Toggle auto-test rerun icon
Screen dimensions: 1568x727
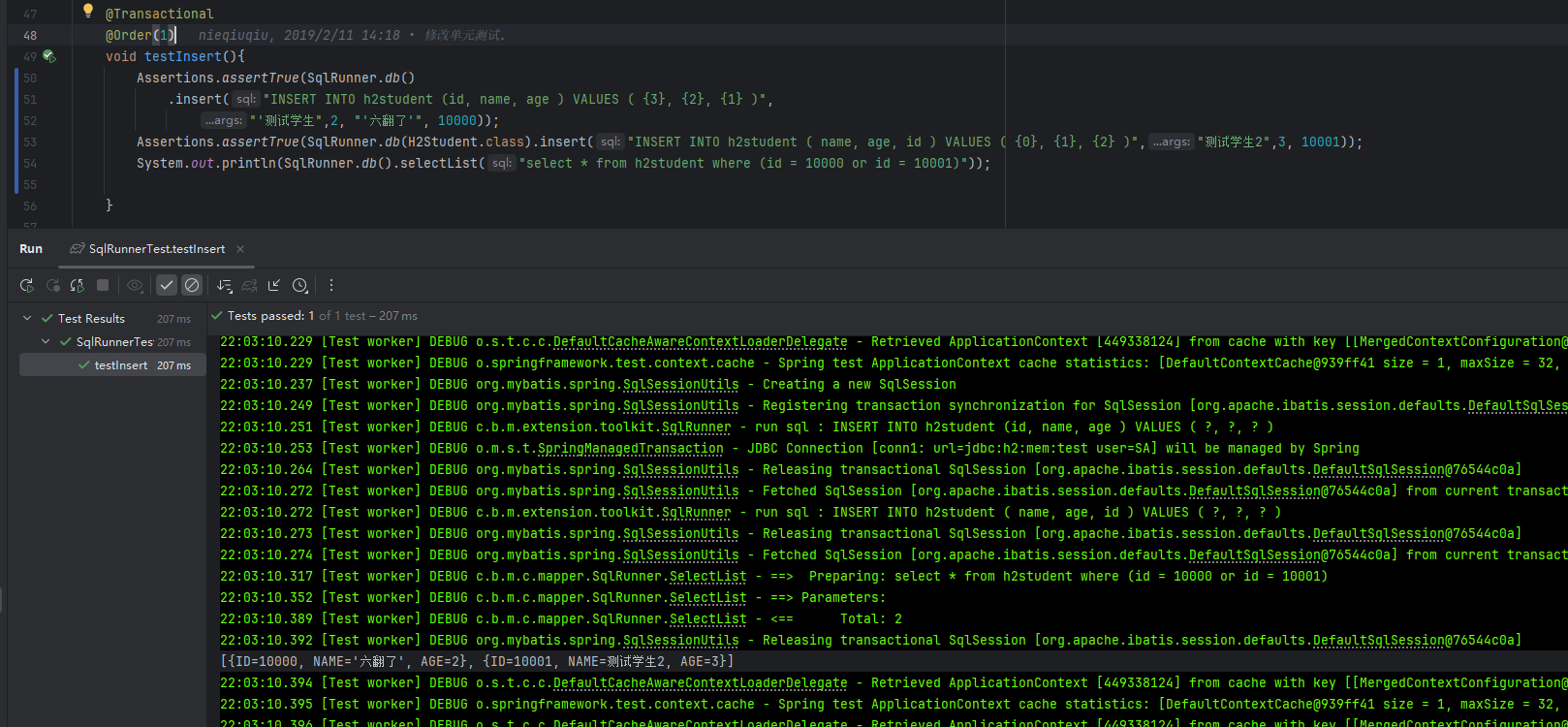tap(78, 285)
